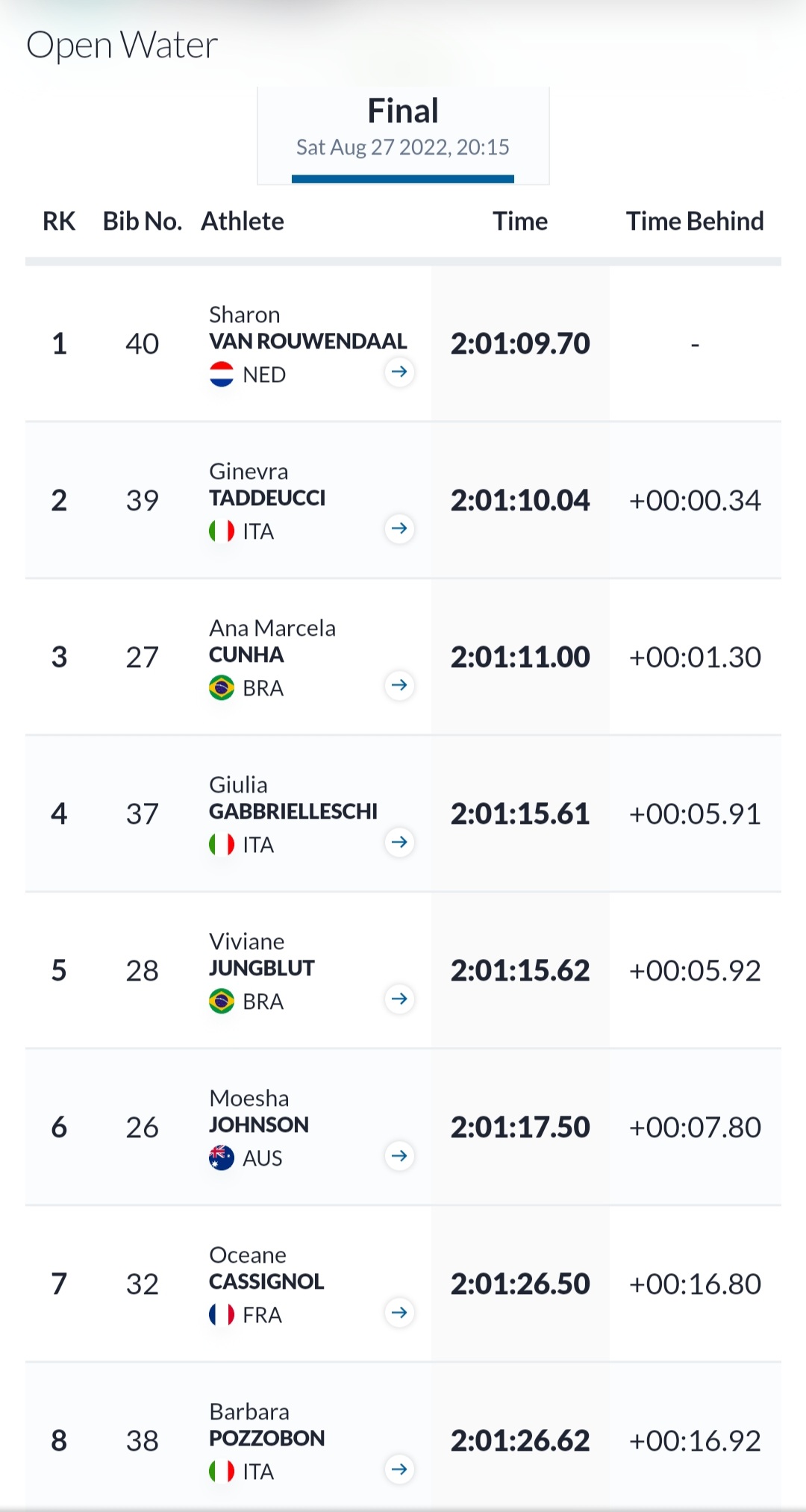The width and height of the screenshot is (806, 1512).
Task: Click arrow icon for Ana Marcela Cunha
Action: pos(399,685)
